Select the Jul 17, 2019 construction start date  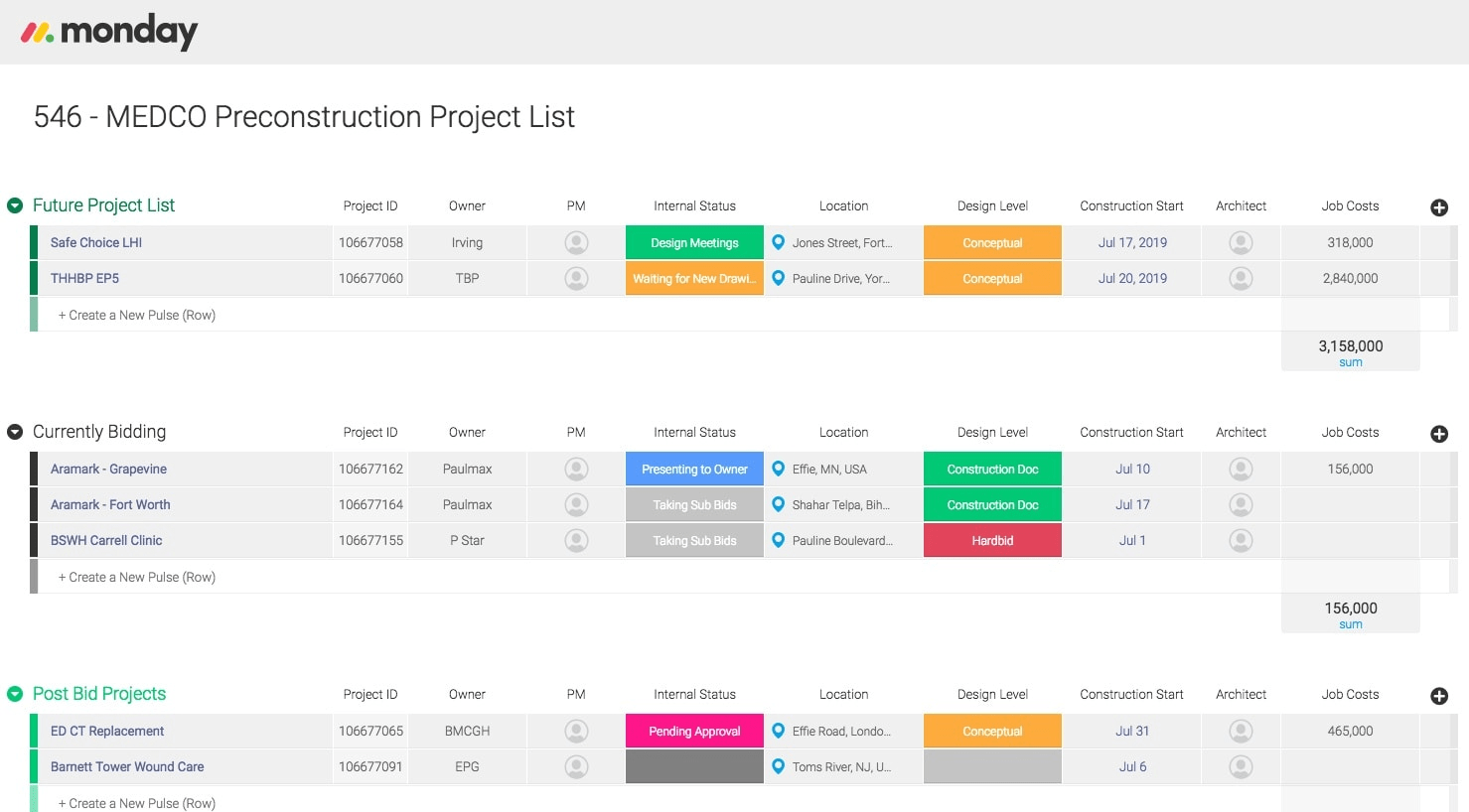coord(1132,242)
